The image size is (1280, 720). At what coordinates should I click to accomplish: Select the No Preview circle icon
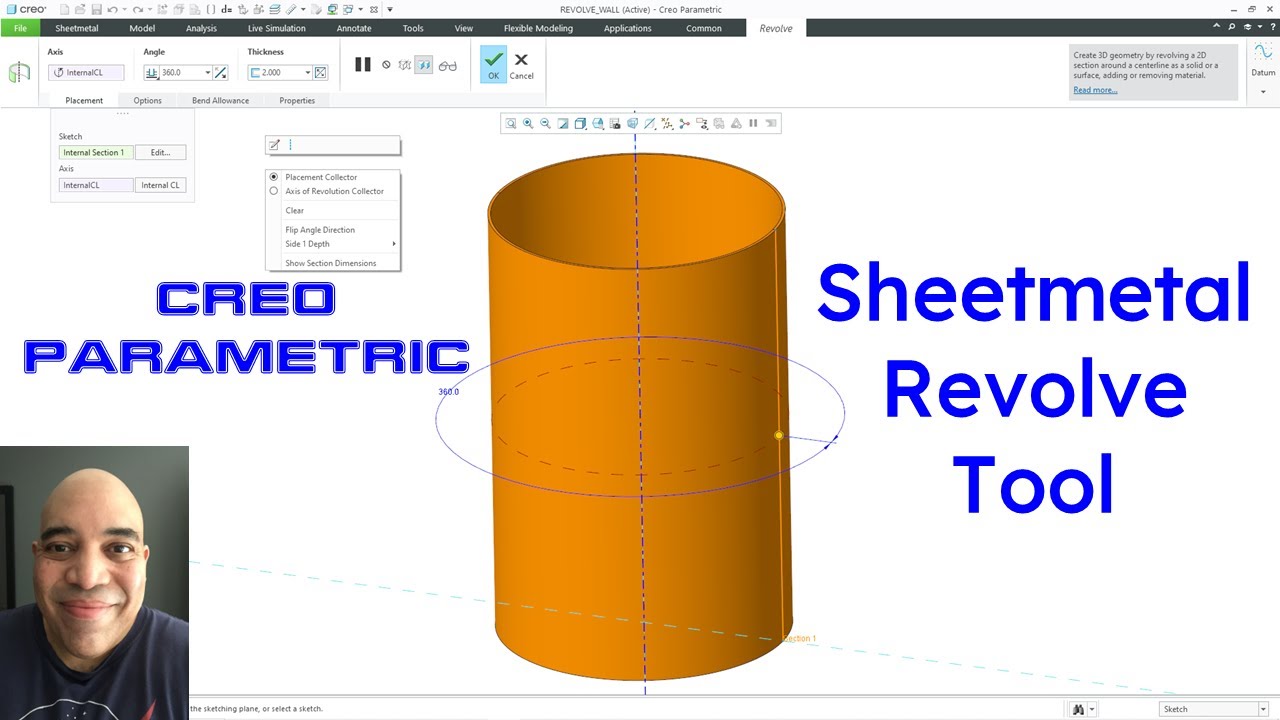tap(386, 65)
